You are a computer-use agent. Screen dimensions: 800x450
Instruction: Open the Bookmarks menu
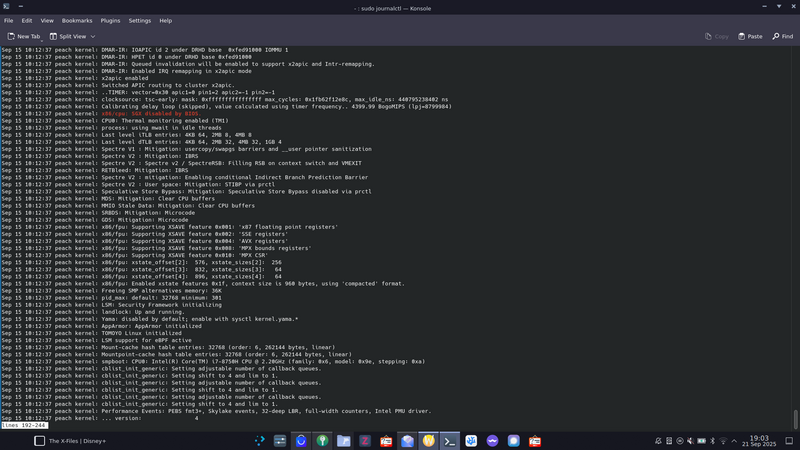click(77, 20)
